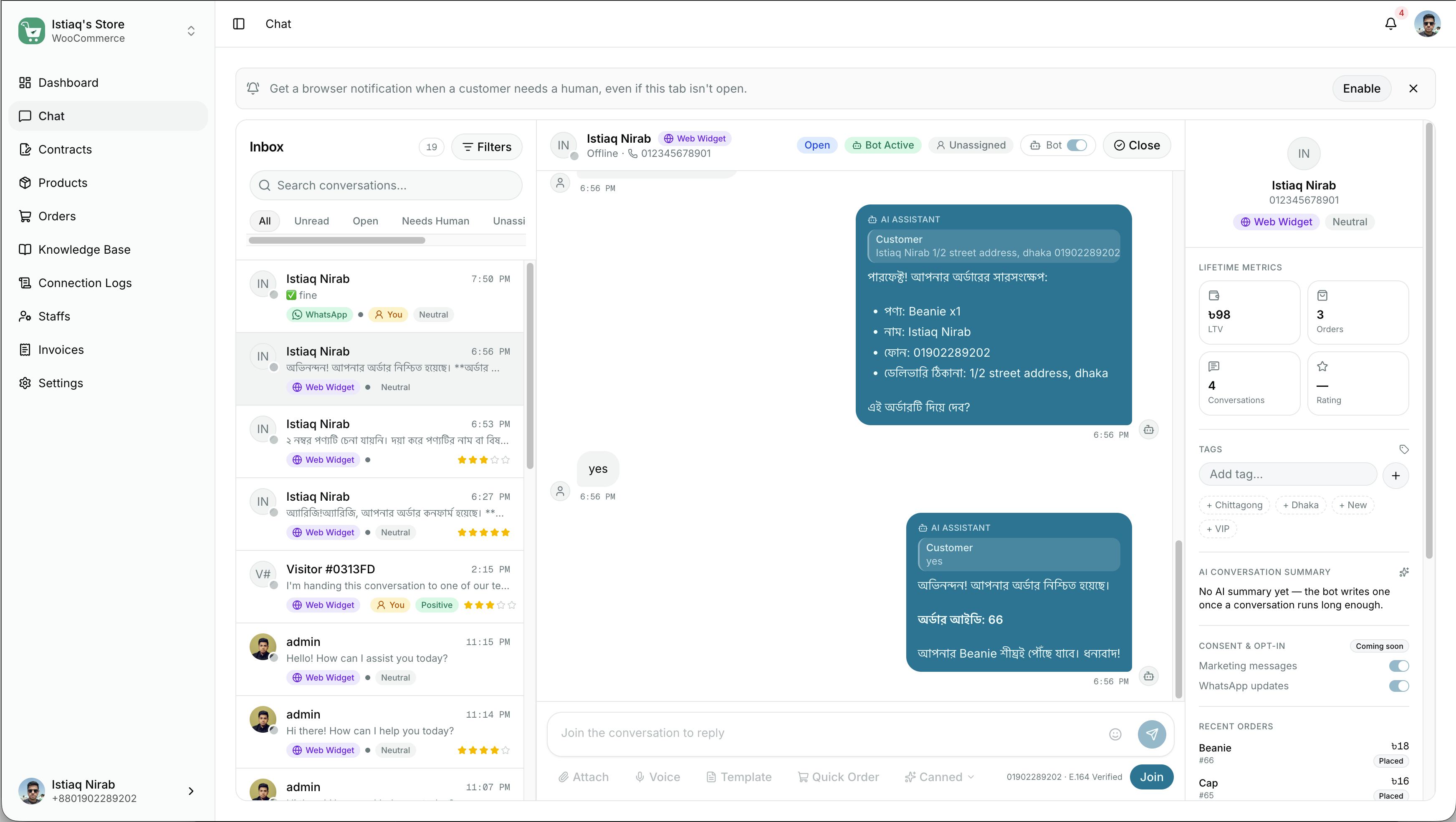
Task: Toggle WhatsApp updates consent
Action: coord(1399,686)
